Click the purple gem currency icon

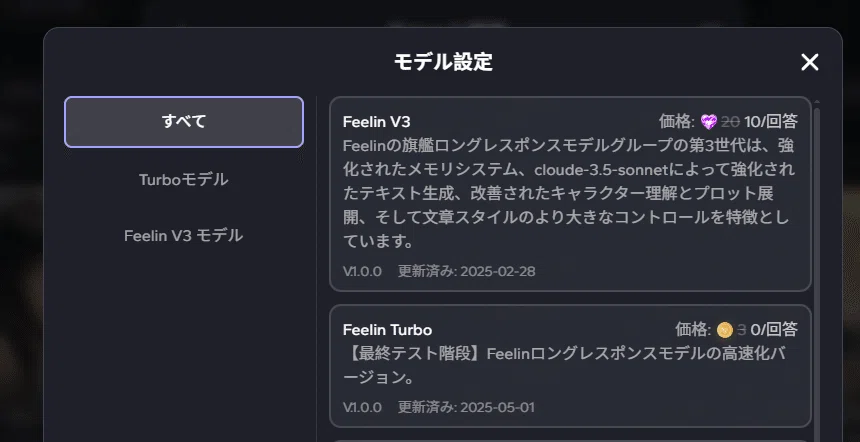709,122
